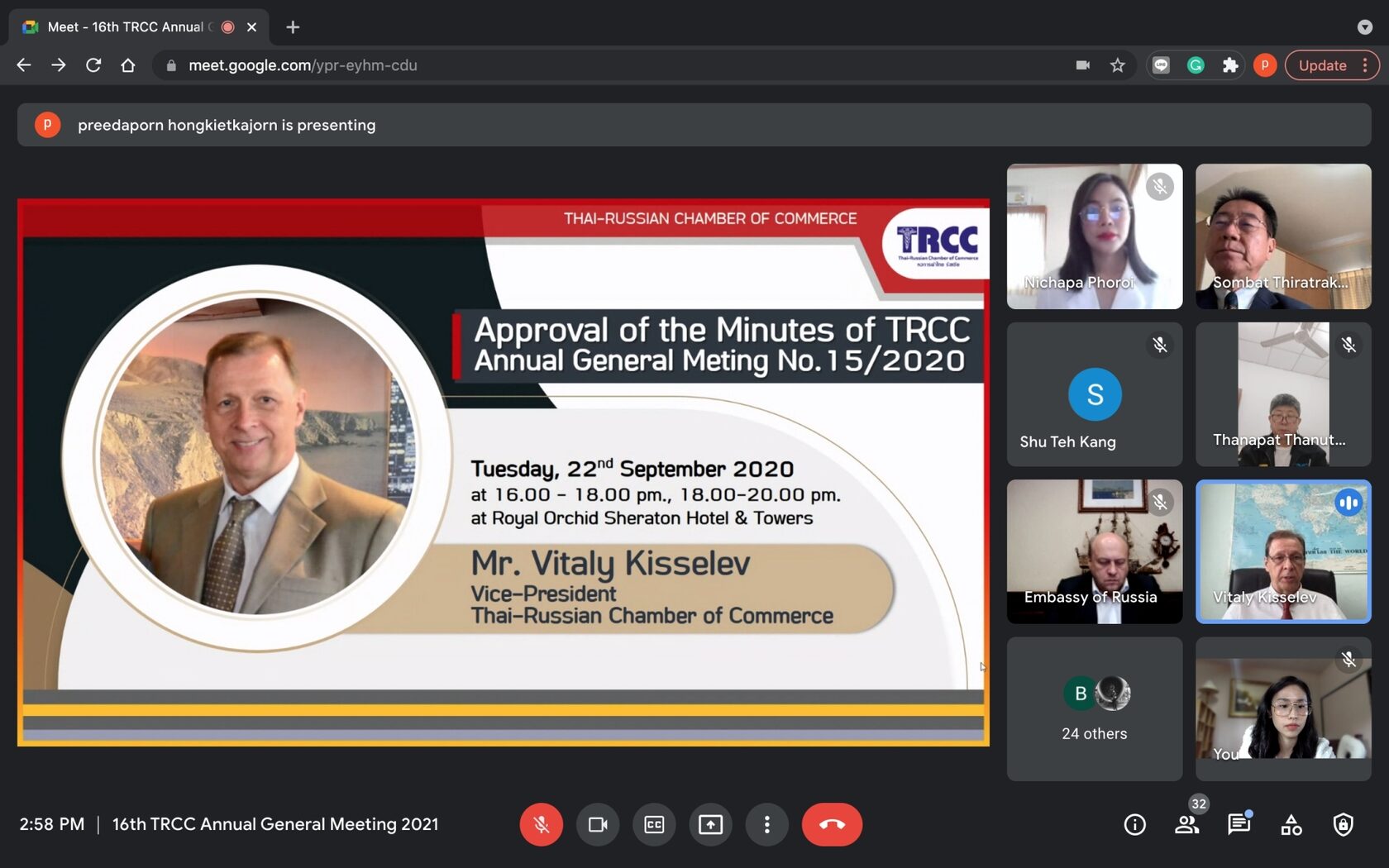Select Nichapa Phoroi's video tile

pyautogui.click(x=1095, y=236)
